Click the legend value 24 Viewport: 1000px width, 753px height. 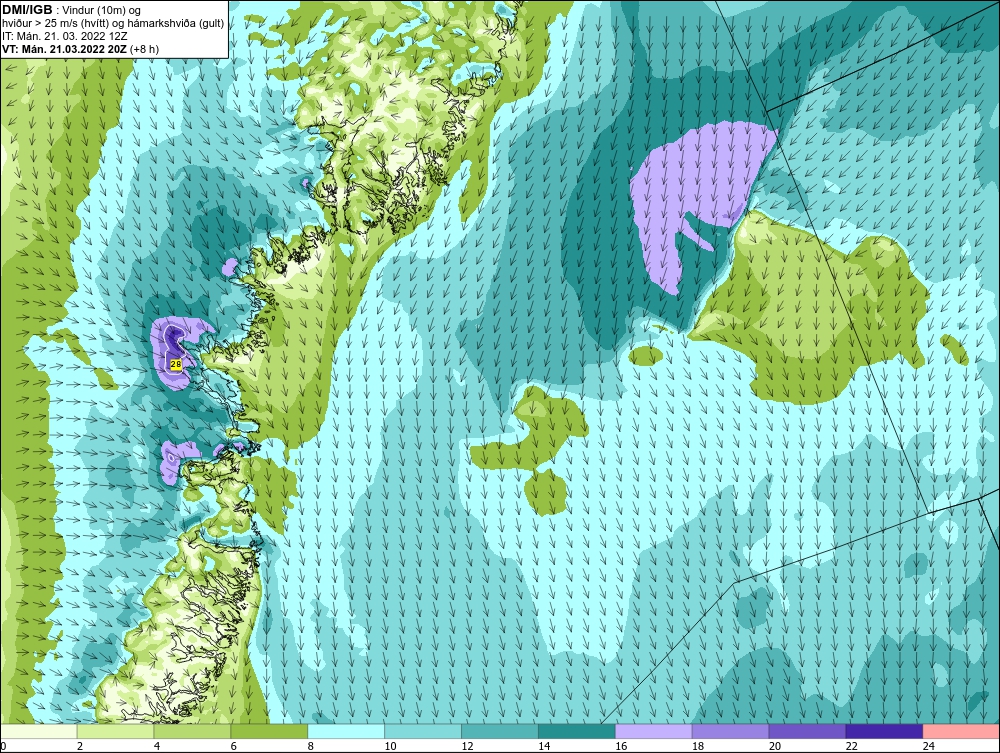click(929, 746)
